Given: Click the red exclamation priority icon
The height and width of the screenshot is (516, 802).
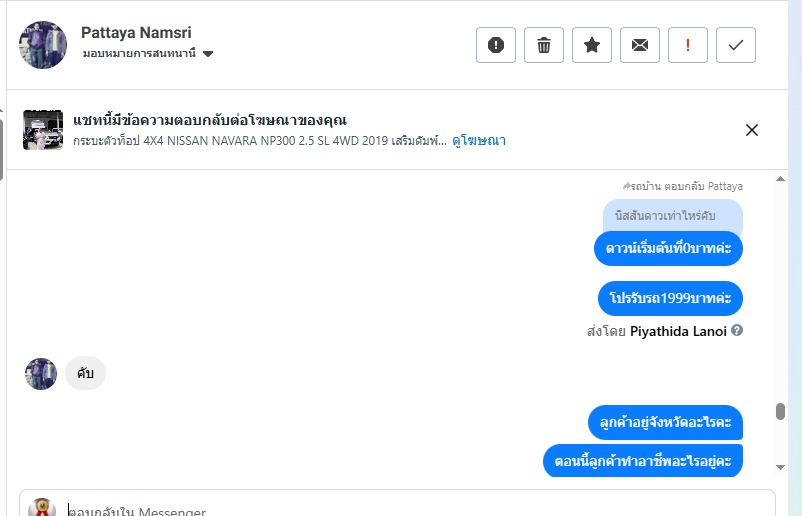Looking at the screenshot, I should [688, 45].
